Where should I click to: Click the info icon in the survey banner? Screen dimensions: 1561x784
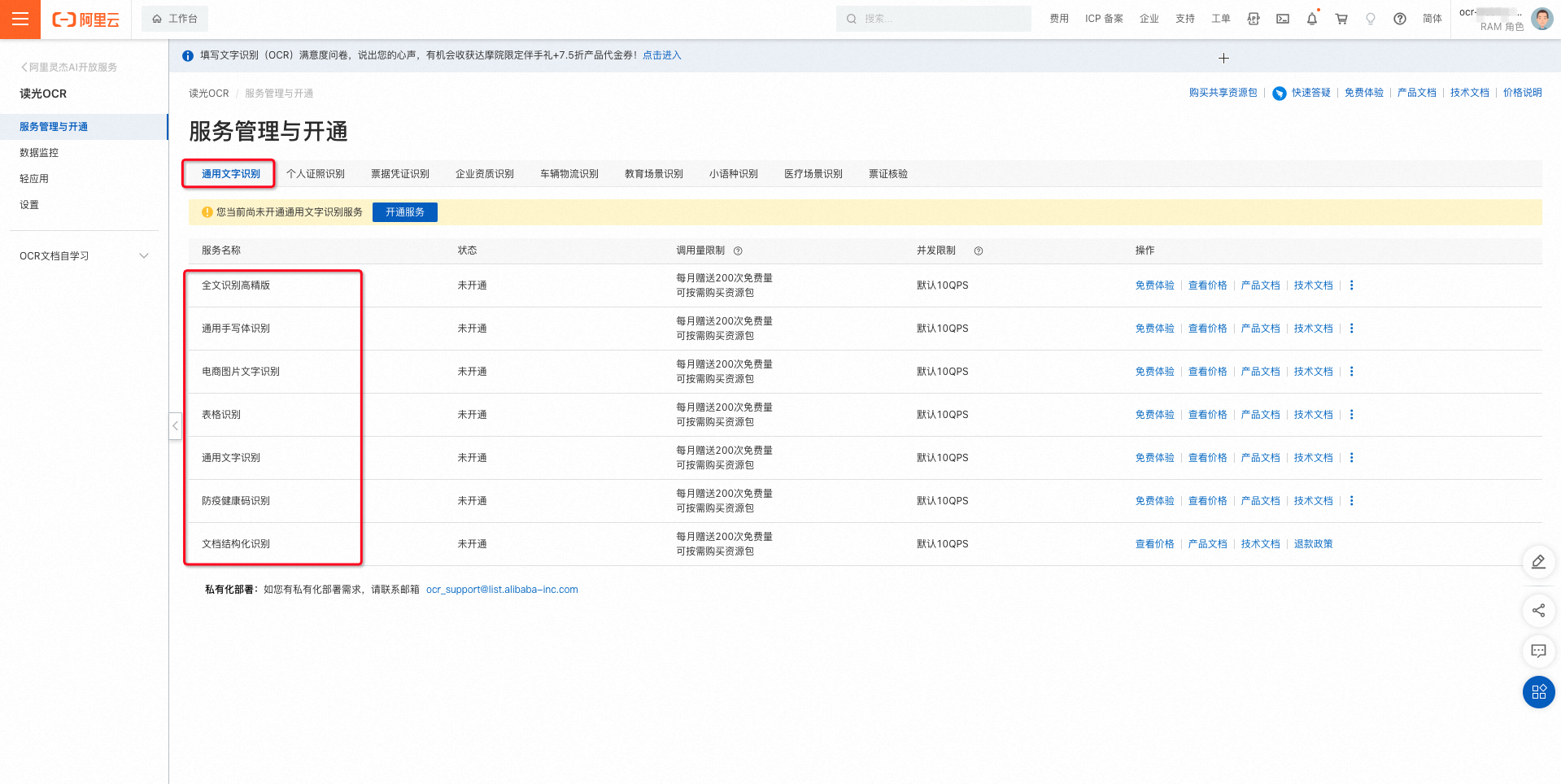pos(188,56)
